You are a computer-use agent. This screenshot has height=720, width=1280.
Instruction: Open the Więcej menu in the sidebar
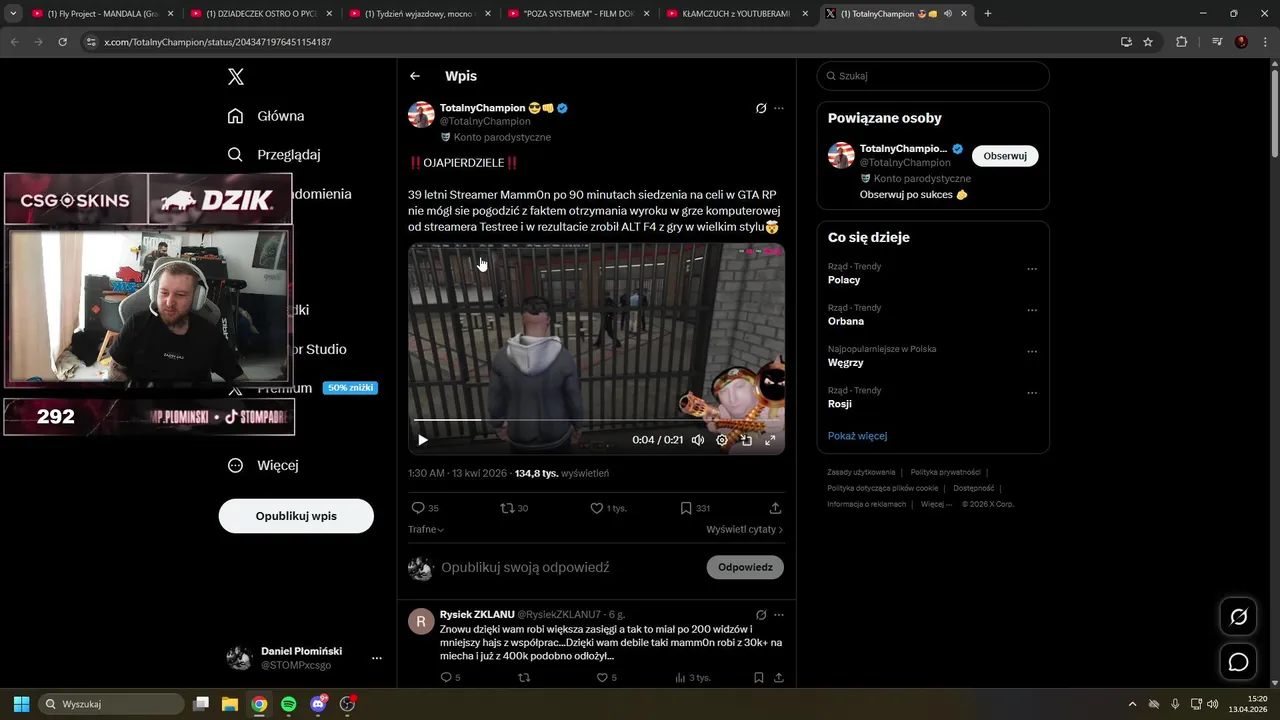click(263, 465)
